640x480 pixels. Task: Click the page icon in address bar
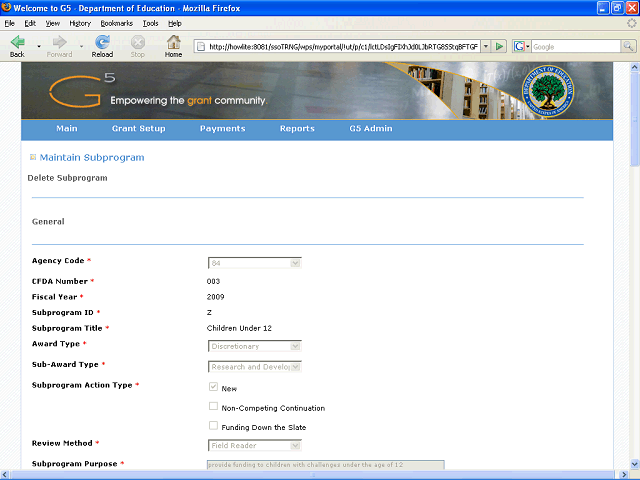pyautogui.click(x=201, y=47)
